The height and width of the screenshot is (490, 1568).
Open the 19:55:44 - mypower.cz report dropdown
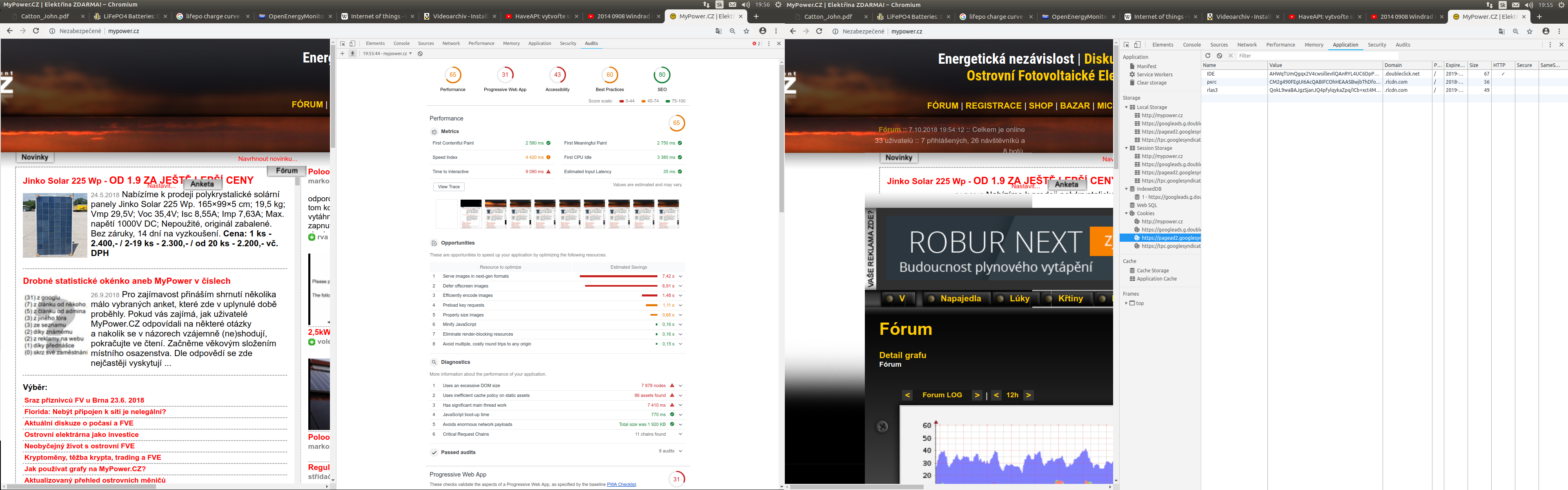point(387,53)
